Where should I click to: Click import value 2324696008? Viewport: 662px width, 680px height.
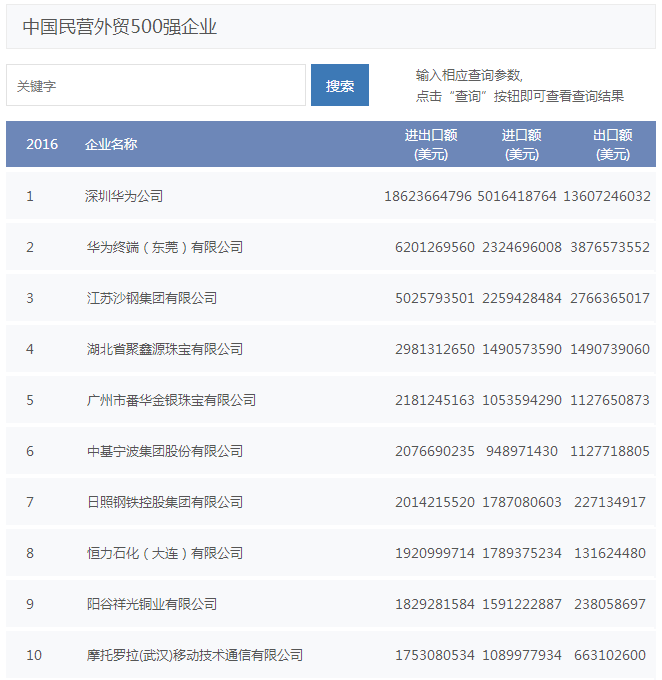[522, 247]
